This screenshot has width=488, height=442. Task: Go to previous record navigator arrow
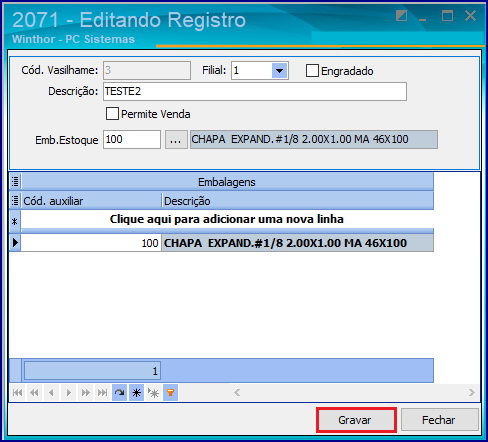[51, 393]
